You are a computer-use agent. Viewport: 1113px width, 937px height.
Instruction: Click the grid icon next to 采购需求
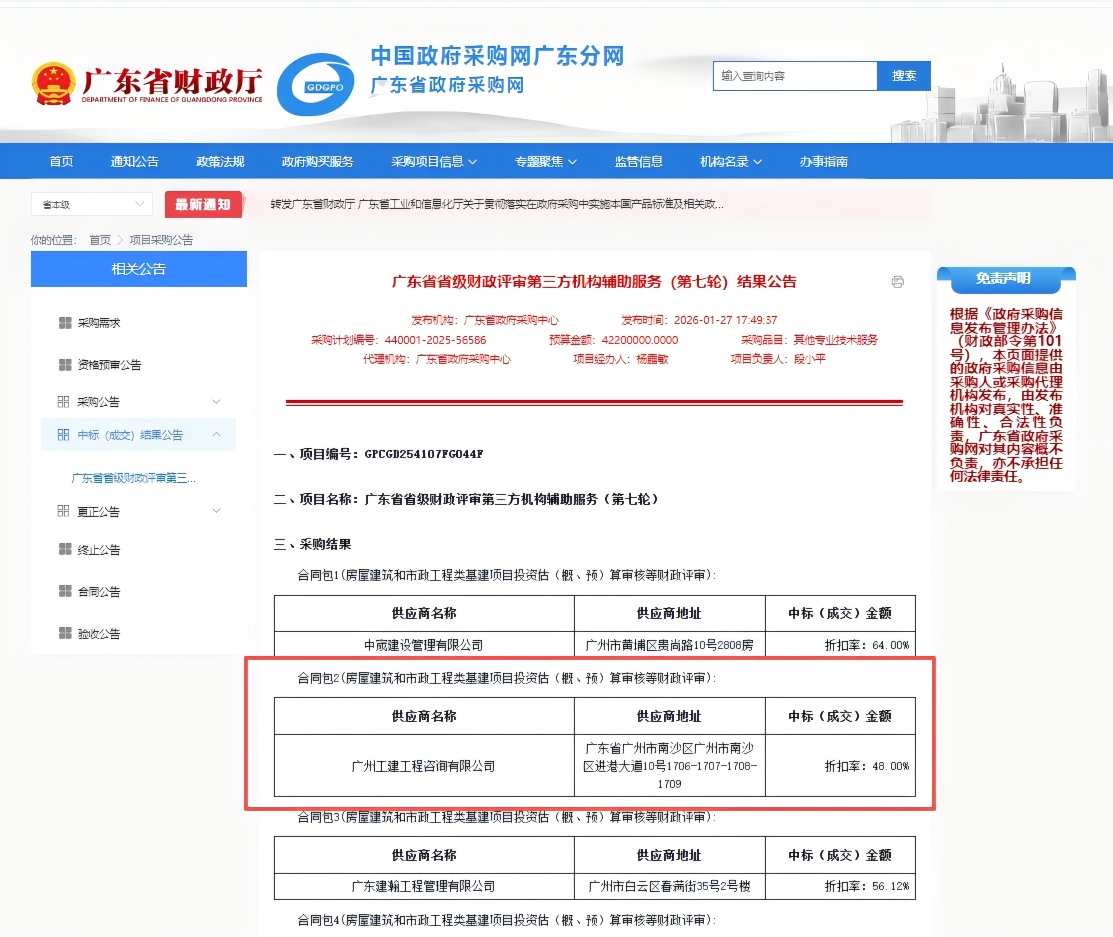[x=65, y=323]
